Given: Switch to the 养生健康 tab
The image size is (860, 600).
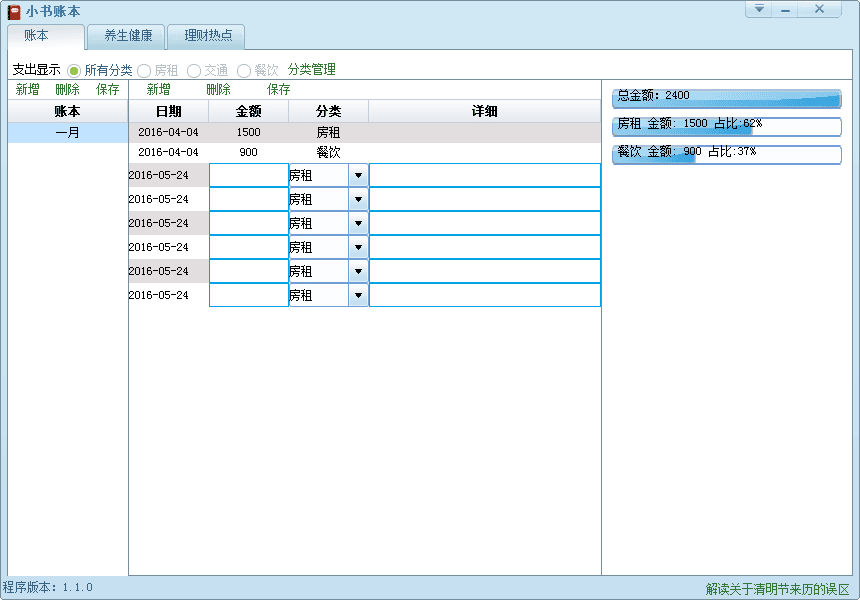Looking at the screenshot, I should [x=128, y=36].
